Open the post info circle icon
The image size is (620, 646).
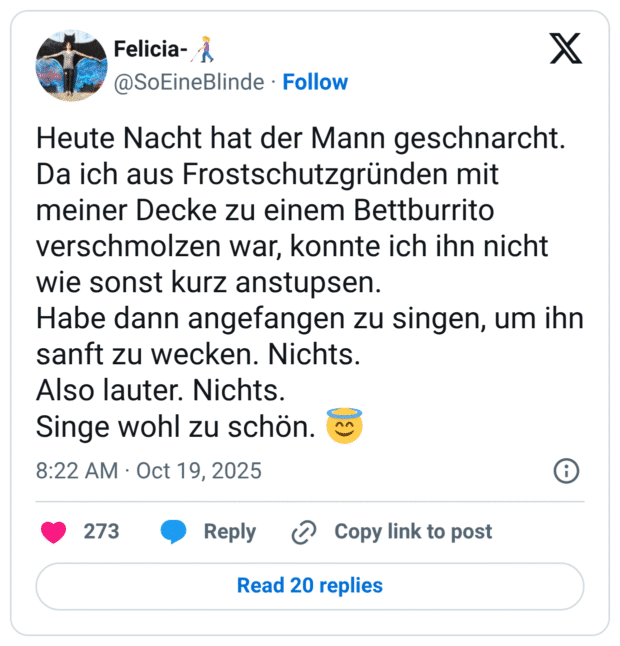[x=565, y=471]
